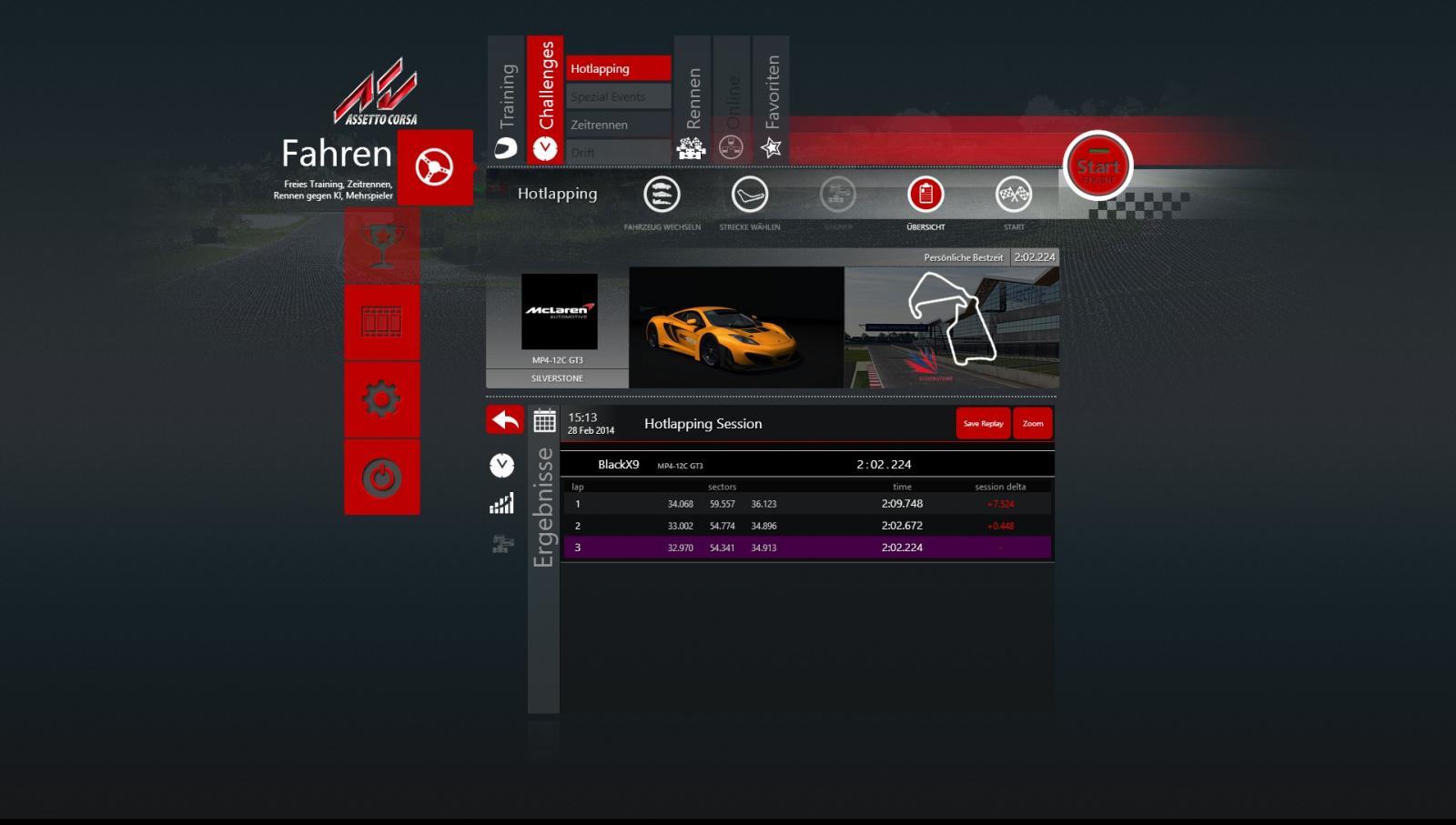The image size is (1456, 825).
Task: Open the Favoriten tab
Action: coord(771,100)
